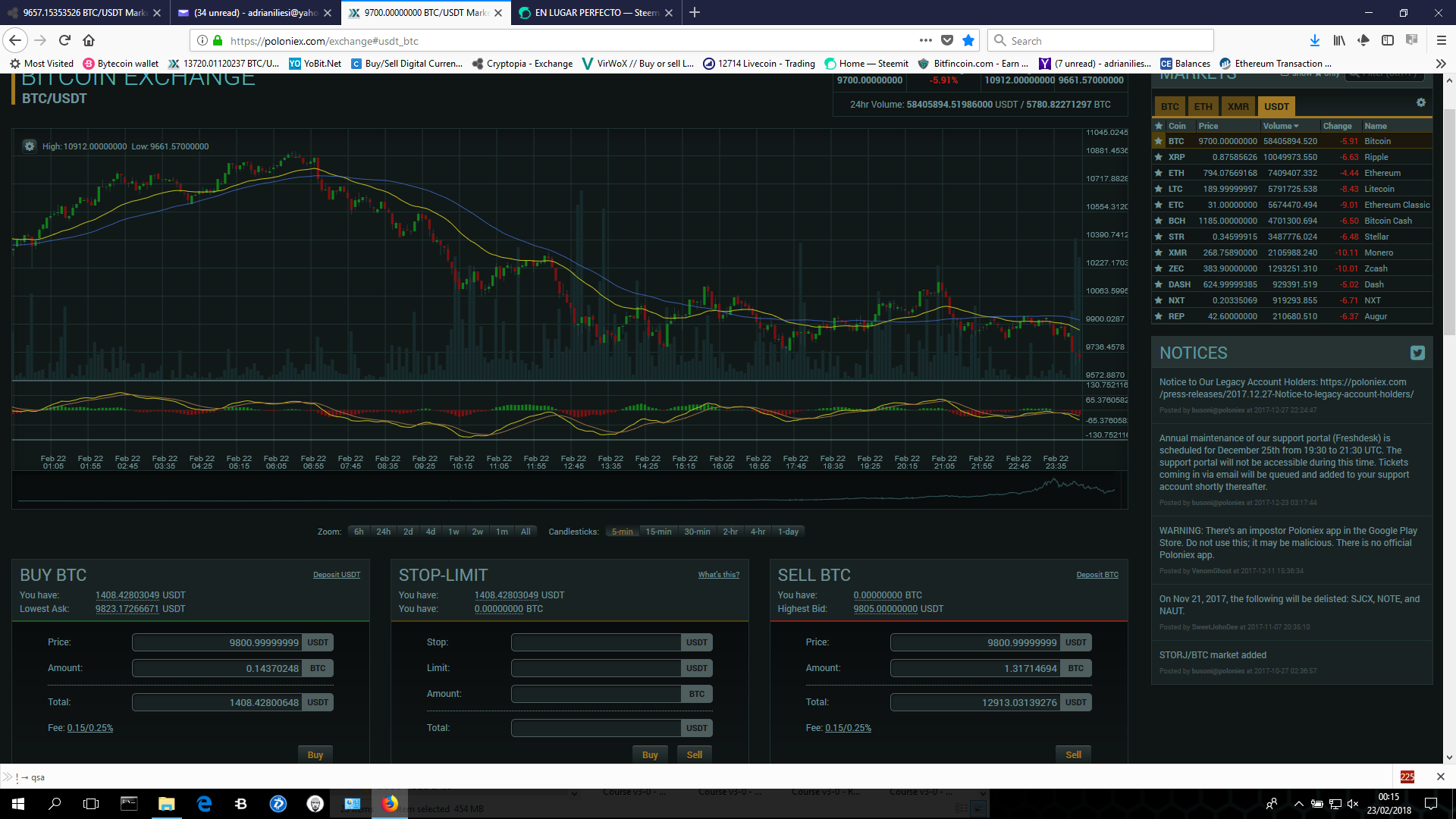The width and height of the screenshot is (1456, 819).
Task: Click the Buy button under BUY BTC
Action: (315, 755)
